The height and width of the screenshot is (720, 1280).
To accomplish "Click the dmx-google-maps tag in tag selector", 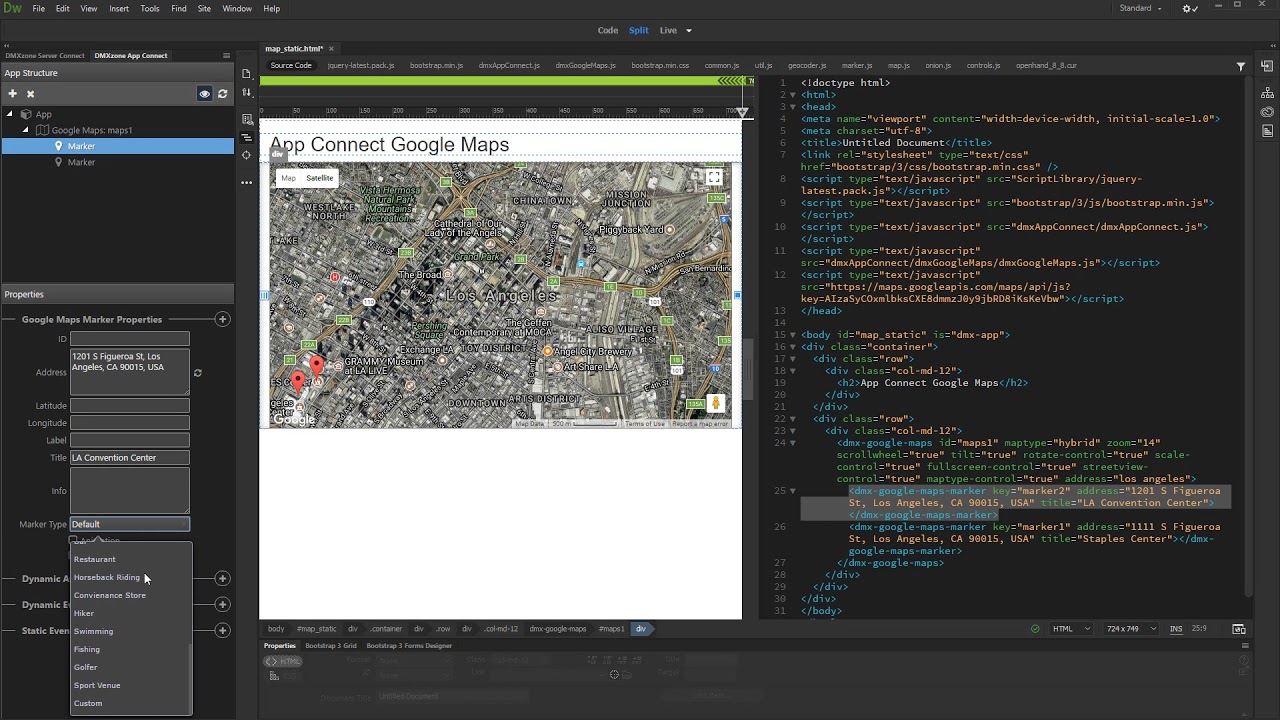I will [558, 629].
